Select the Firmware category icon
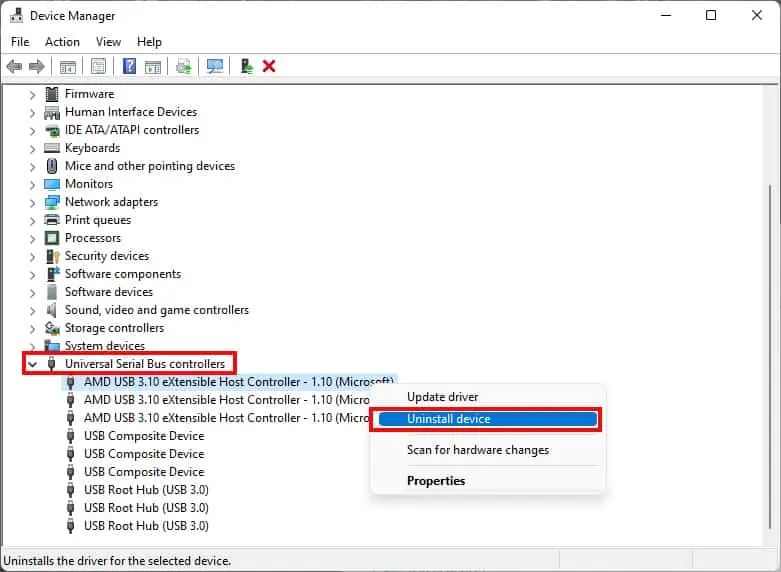The width and height of the screenshot is (781, 572). pos(52,94)
